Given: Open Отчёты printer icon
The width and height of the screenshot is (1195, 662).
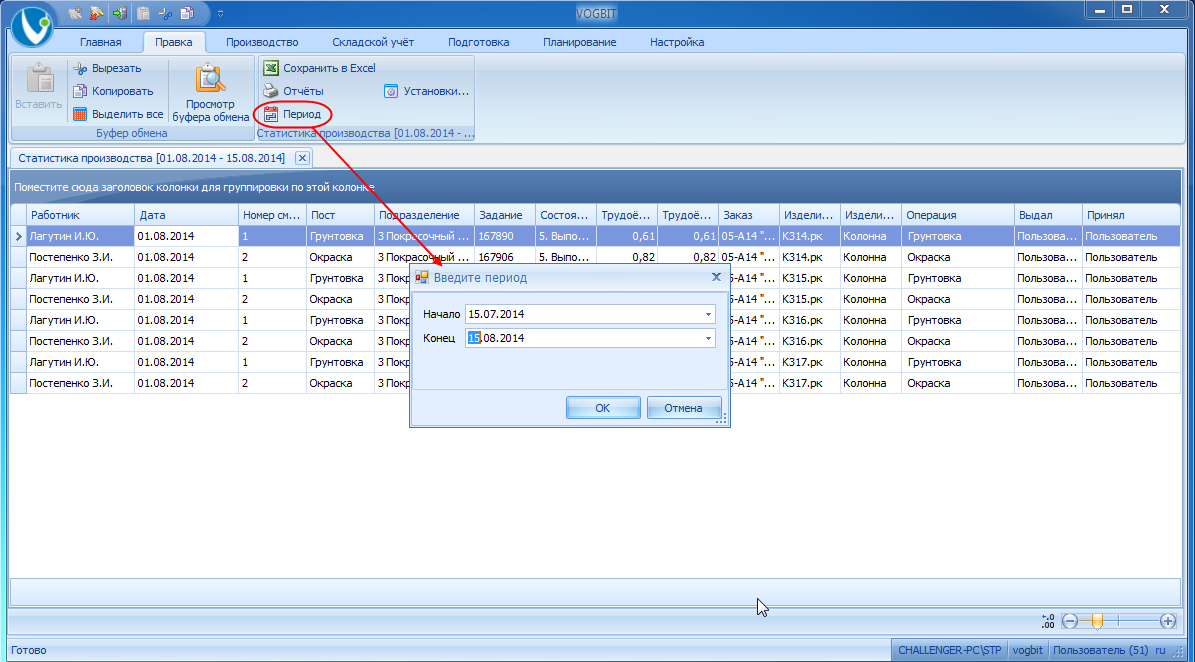Looking at the screenshot, I should pos(271,91).
